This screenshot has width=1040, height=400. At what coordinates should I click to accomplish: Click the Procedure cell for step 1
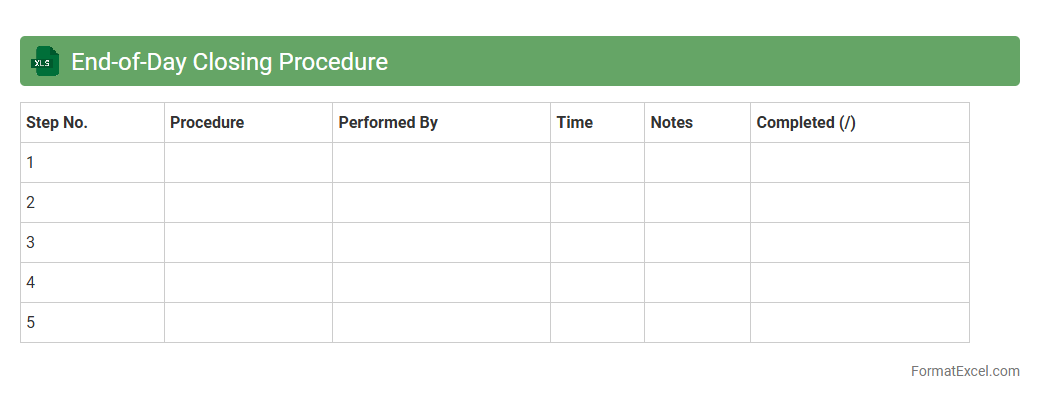pyautogui.click(x=248, y=163)
